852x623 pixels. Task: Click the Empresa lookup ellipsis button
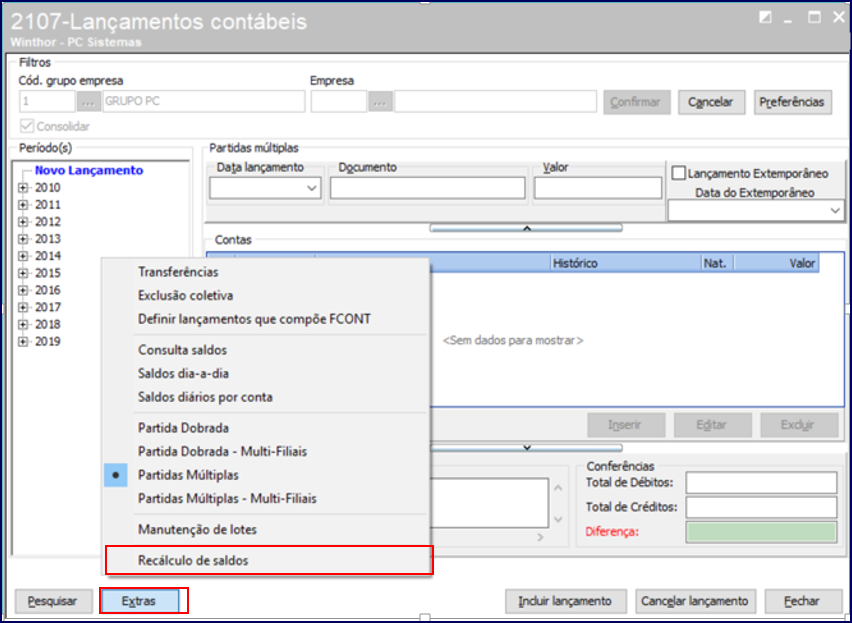click(380, 102)
